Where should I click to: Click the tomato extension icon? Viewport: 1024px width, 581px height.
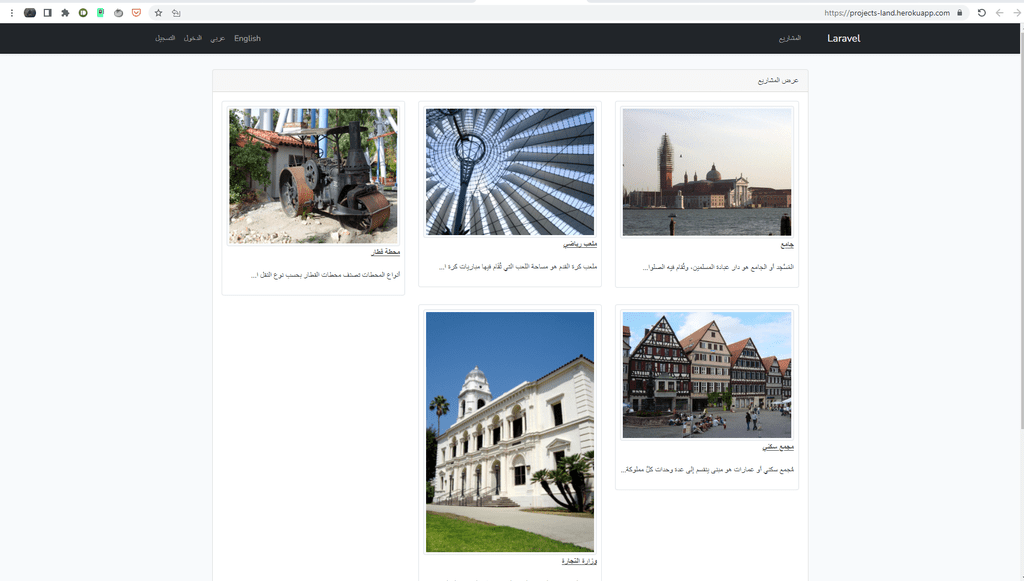(118, 12)
